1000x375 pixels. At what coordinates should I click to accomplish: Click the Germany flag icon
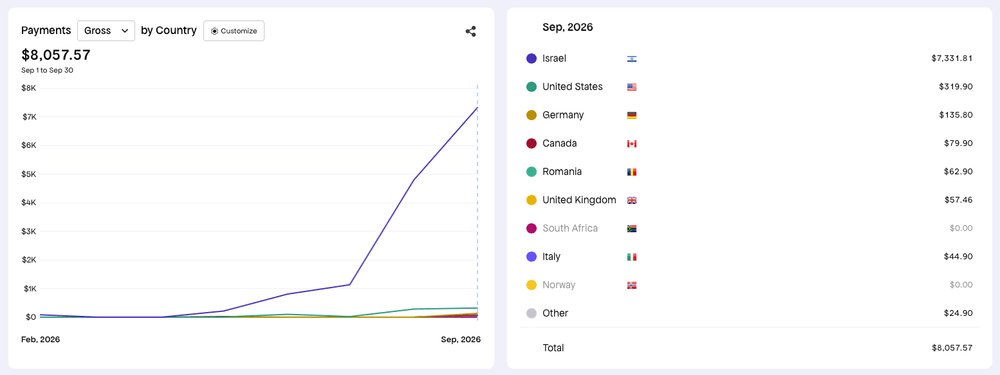pos(632,115)
